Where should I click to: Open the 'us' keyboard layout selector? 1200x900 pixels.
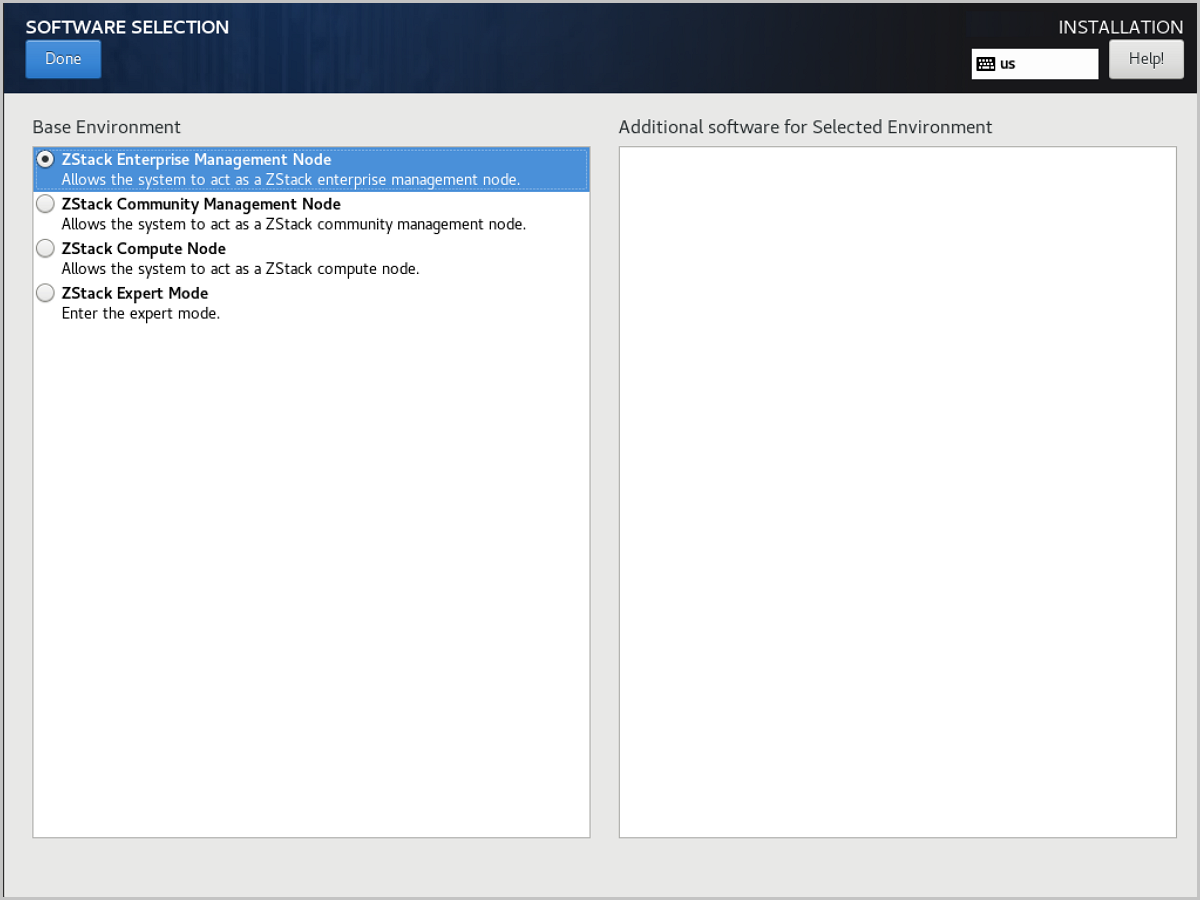tap(1034, 63)
